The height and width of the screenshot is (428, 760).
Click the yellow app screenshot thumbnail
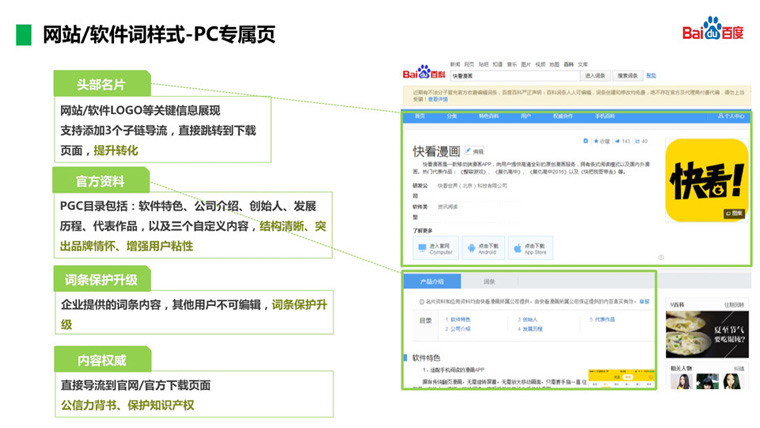621,378
